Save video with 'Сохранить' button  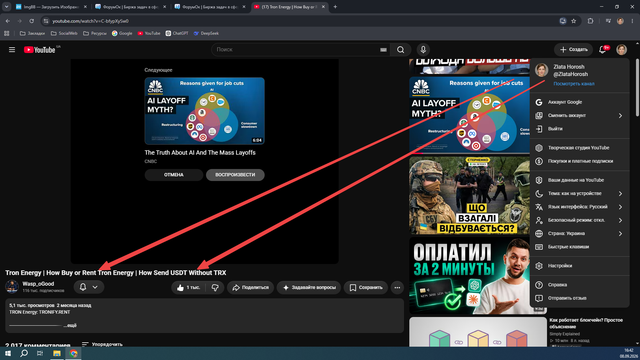[366, 287]
